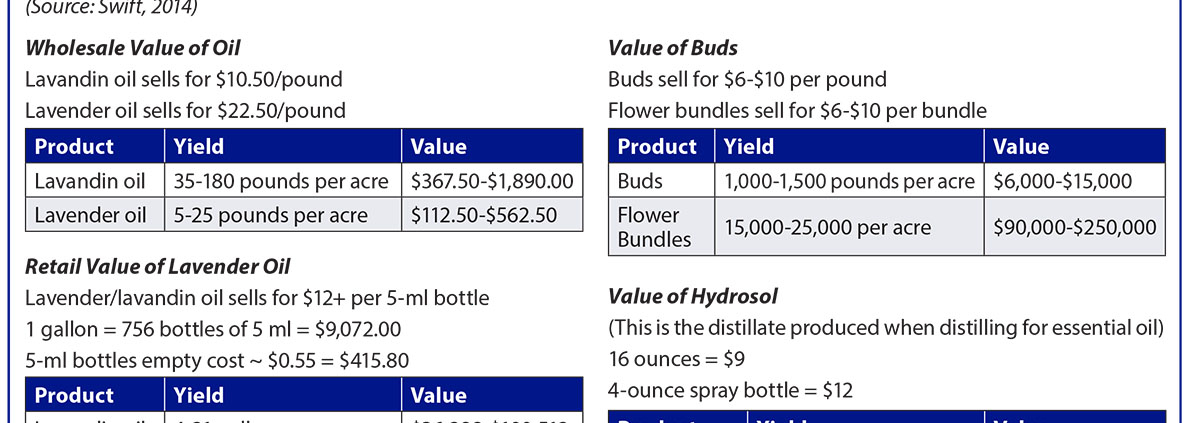Click the "$112.50-$562.50" value cell
This screenshot has width=1200, height=423.
pyautogui.click(x=484, y=215)
